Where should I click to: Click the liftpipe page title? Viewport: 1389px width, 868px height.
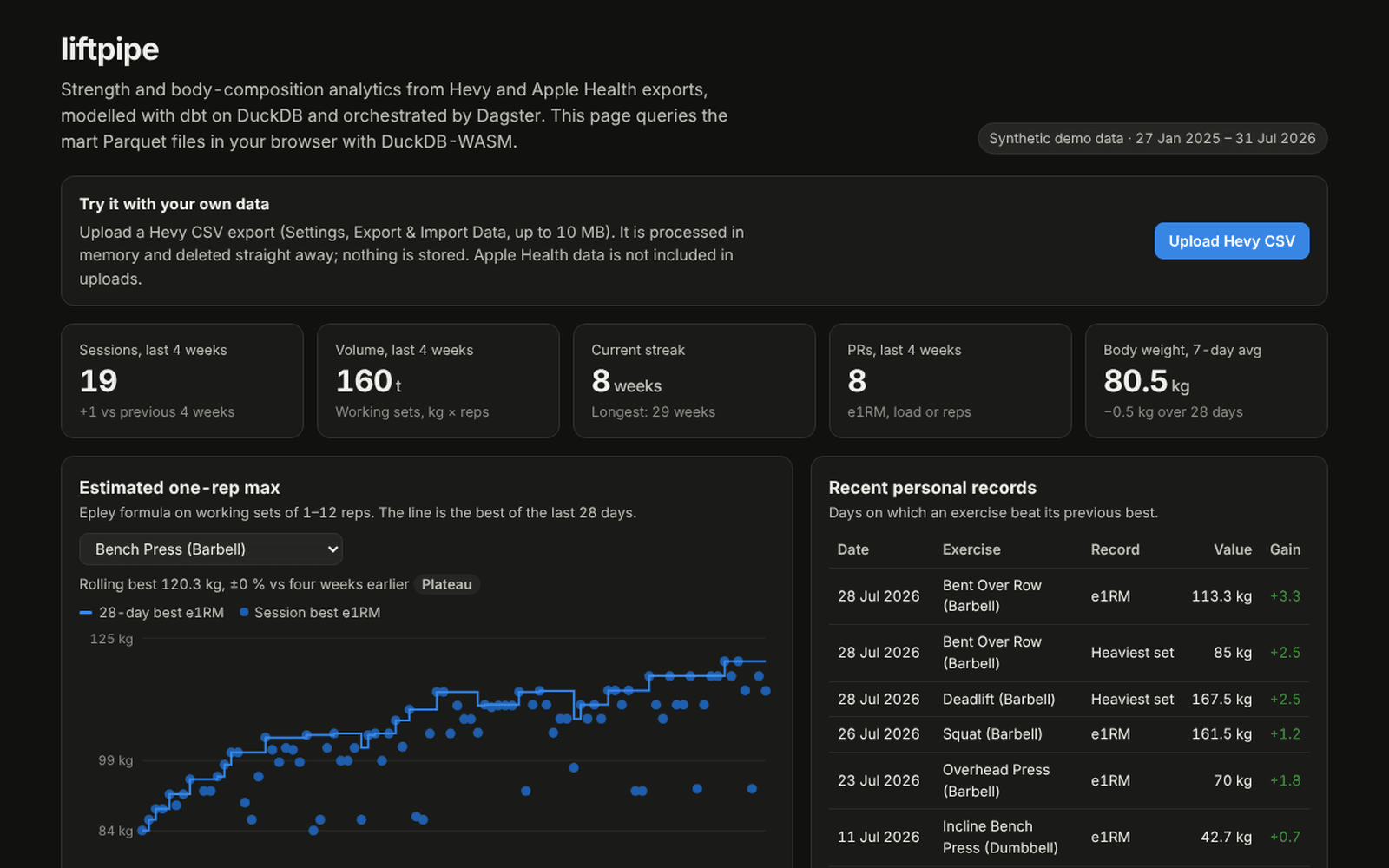pyautogui.click(x=110, y=49)
